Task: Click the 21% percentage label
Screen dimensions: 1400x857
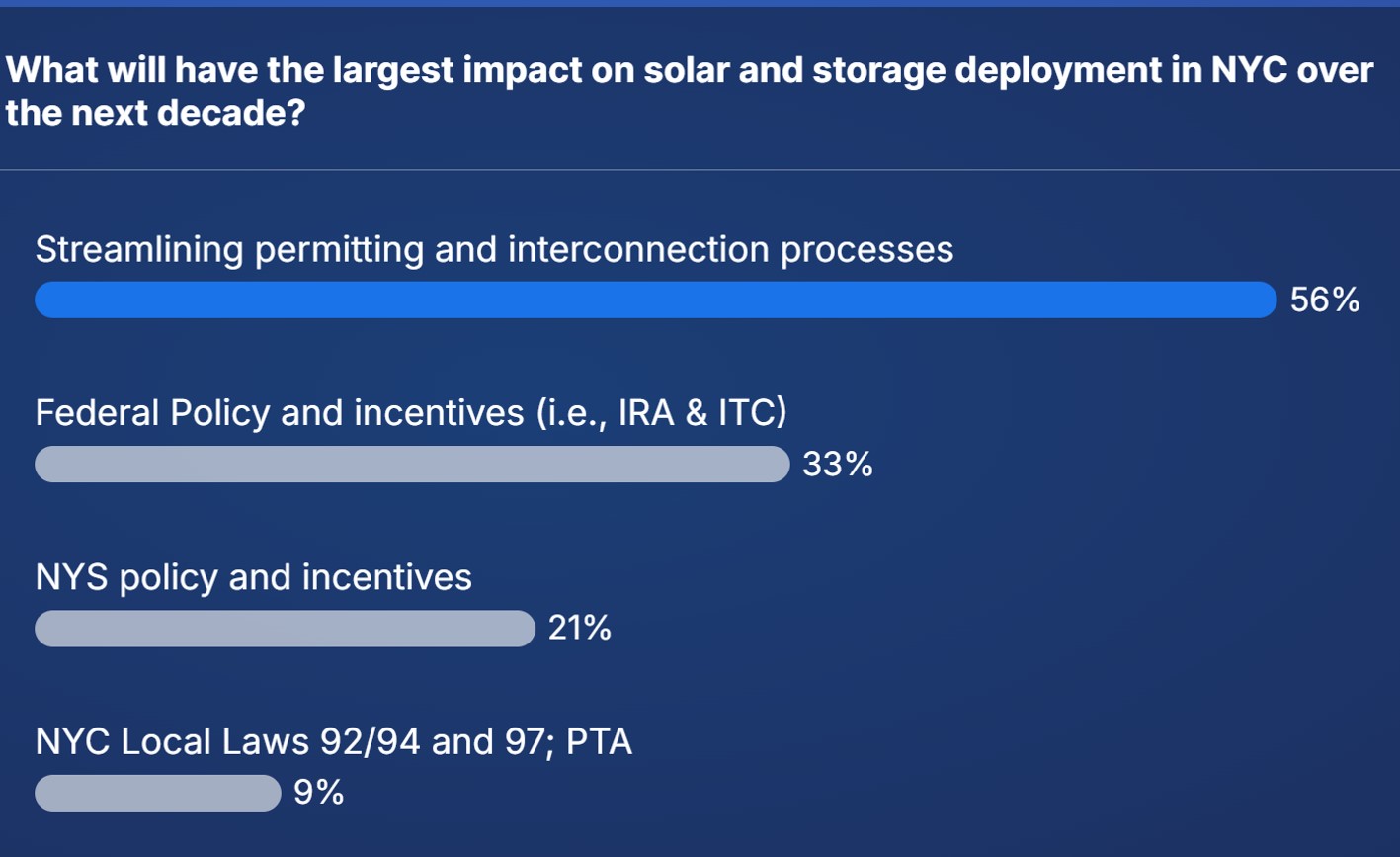Action: click(580, 628)
